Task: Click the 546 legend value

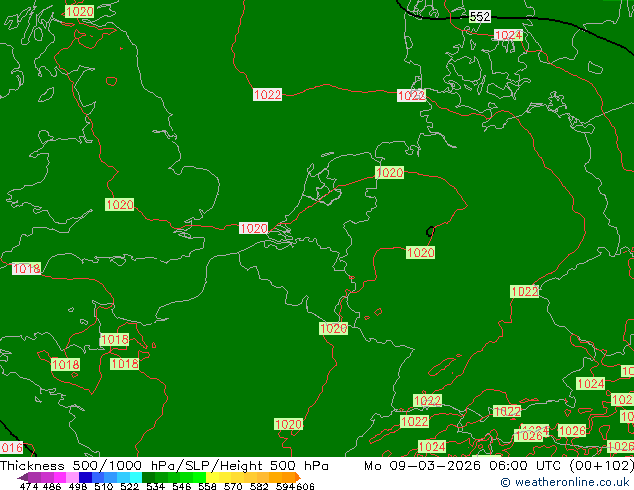Action: pos(182,486)
